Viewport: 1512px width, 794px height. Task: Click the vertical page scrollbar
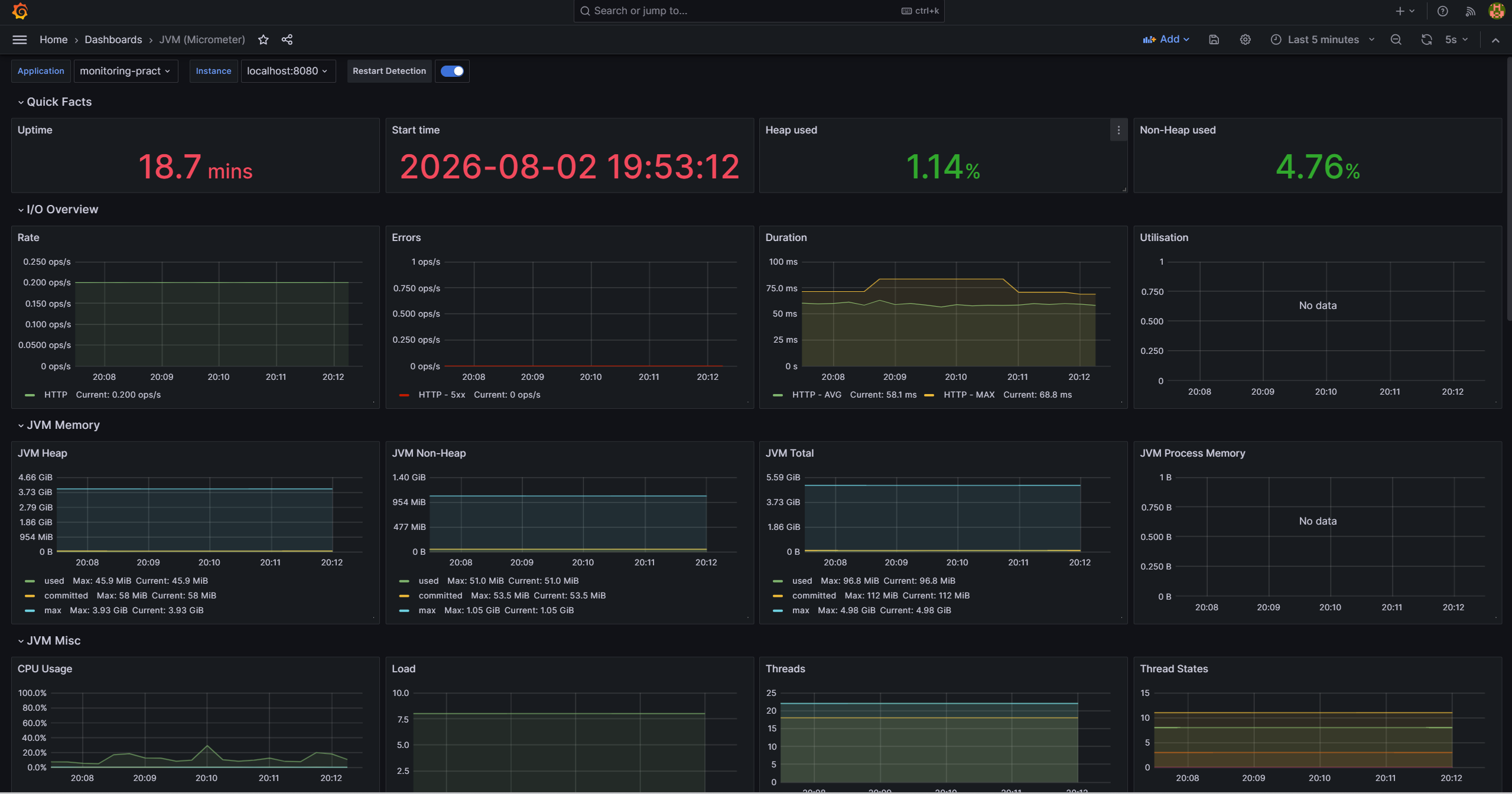(x=1509, y=189)
